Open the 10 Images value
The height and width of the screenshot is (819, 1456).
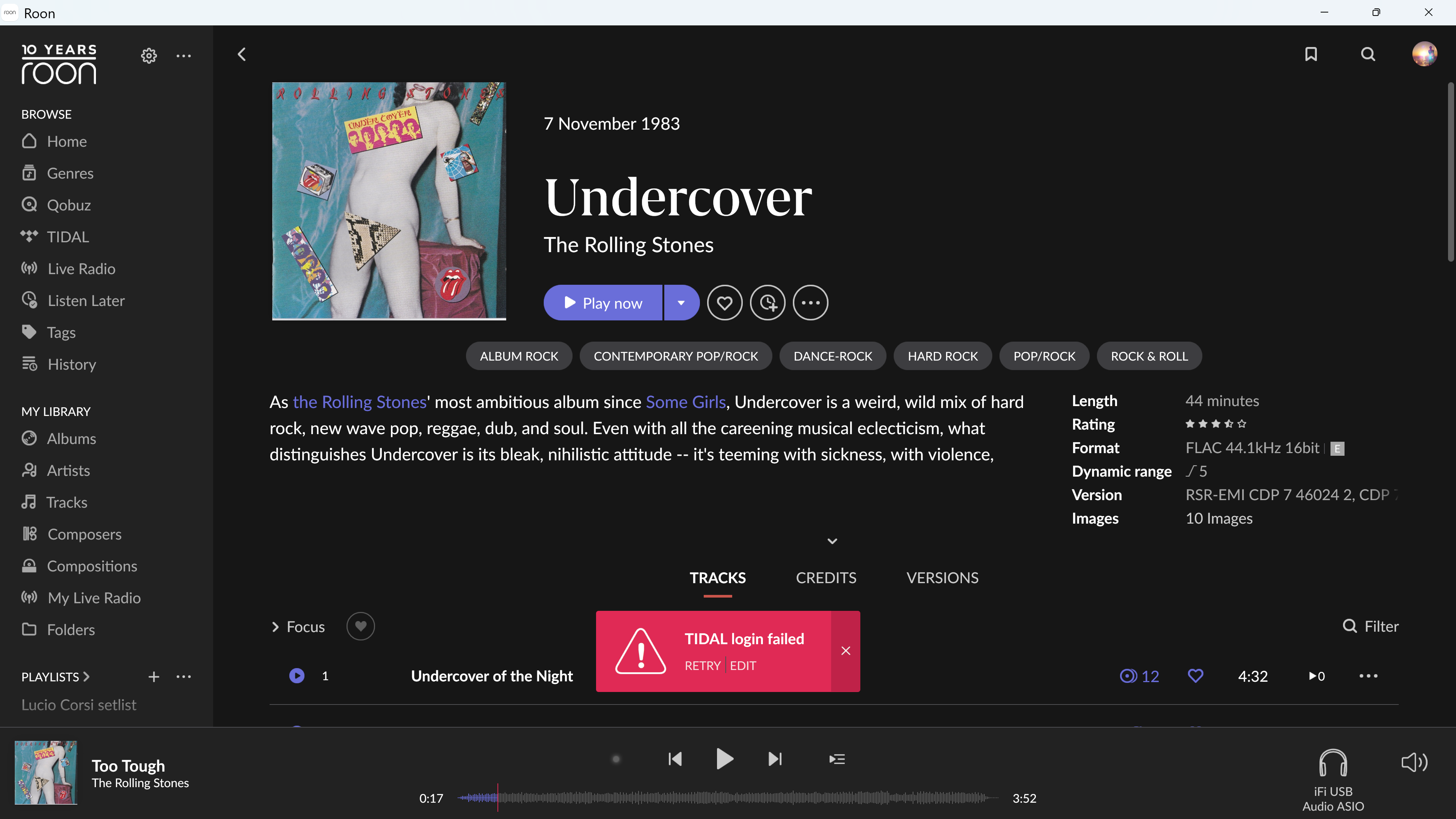coord(1219,518)
